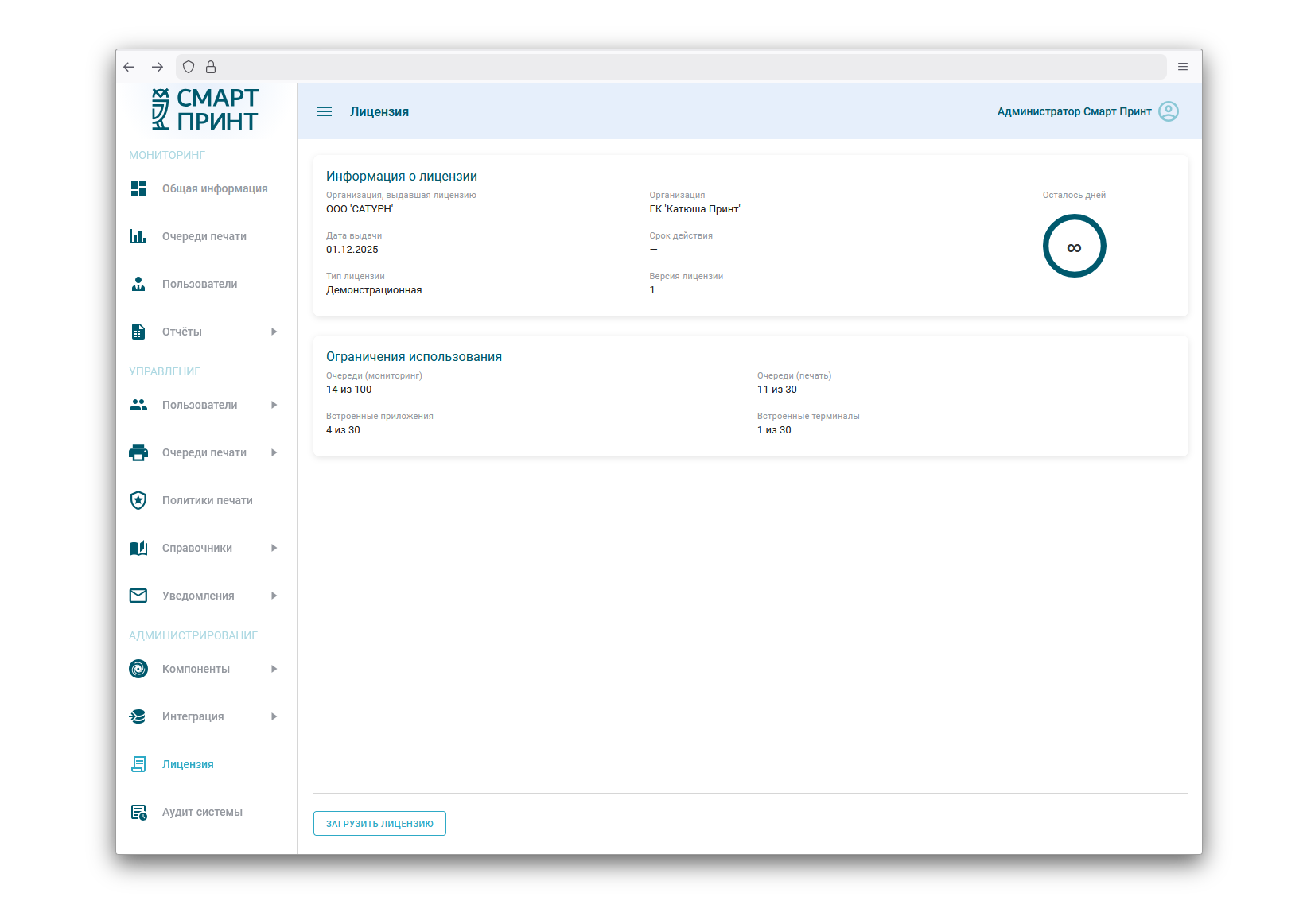Click the printer icon for Очереди печати
The height and width of the screenshot is (924, 1303).
(138, 452)
